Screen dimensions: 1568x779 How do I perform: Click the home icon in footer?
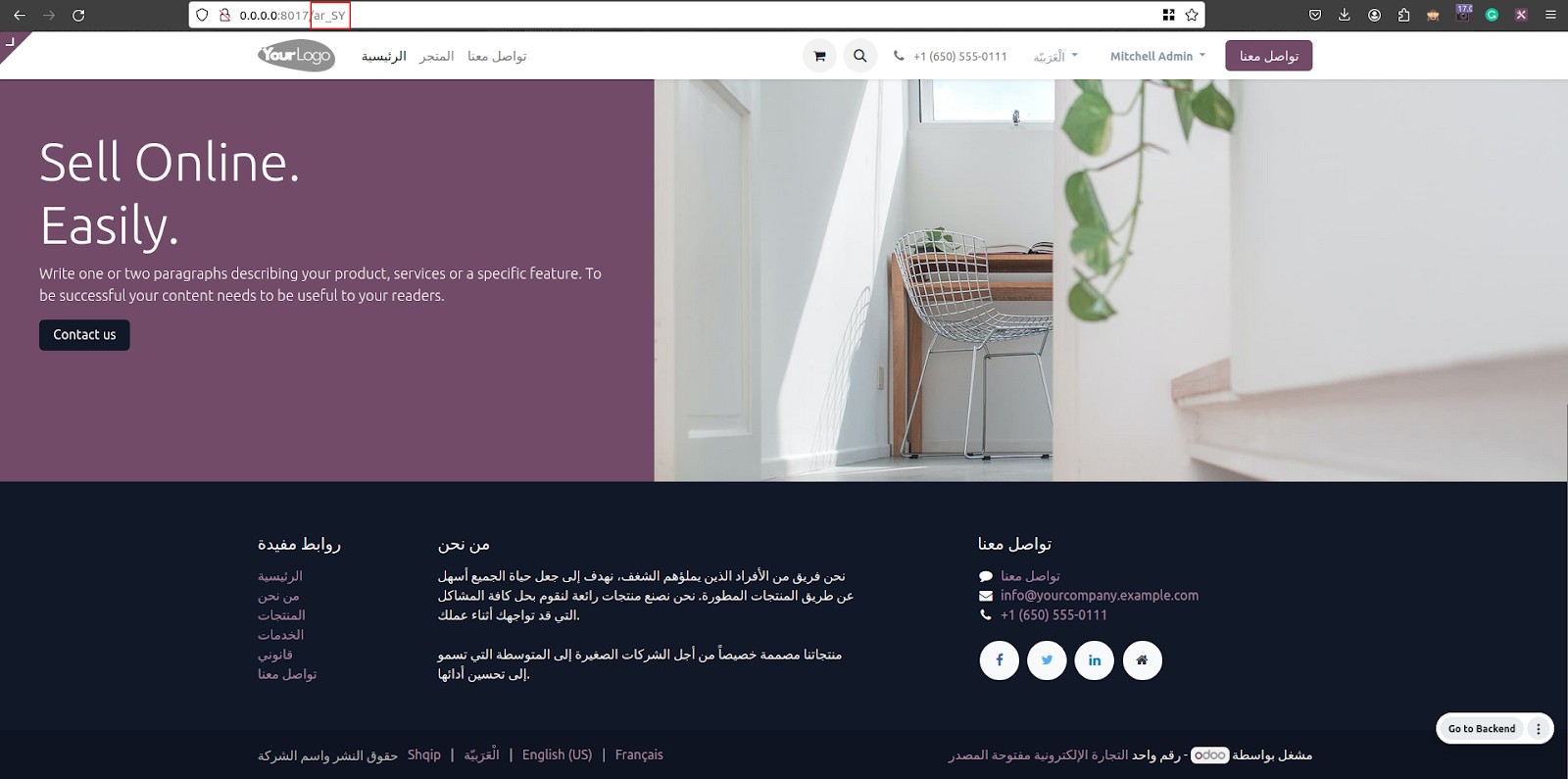[1142, 660]
